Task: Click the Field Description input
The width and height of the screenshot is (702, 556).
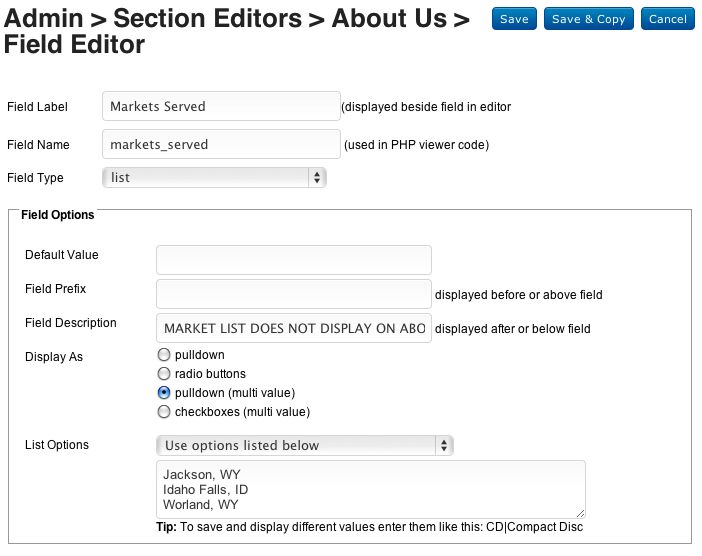Action: point(293,328)
